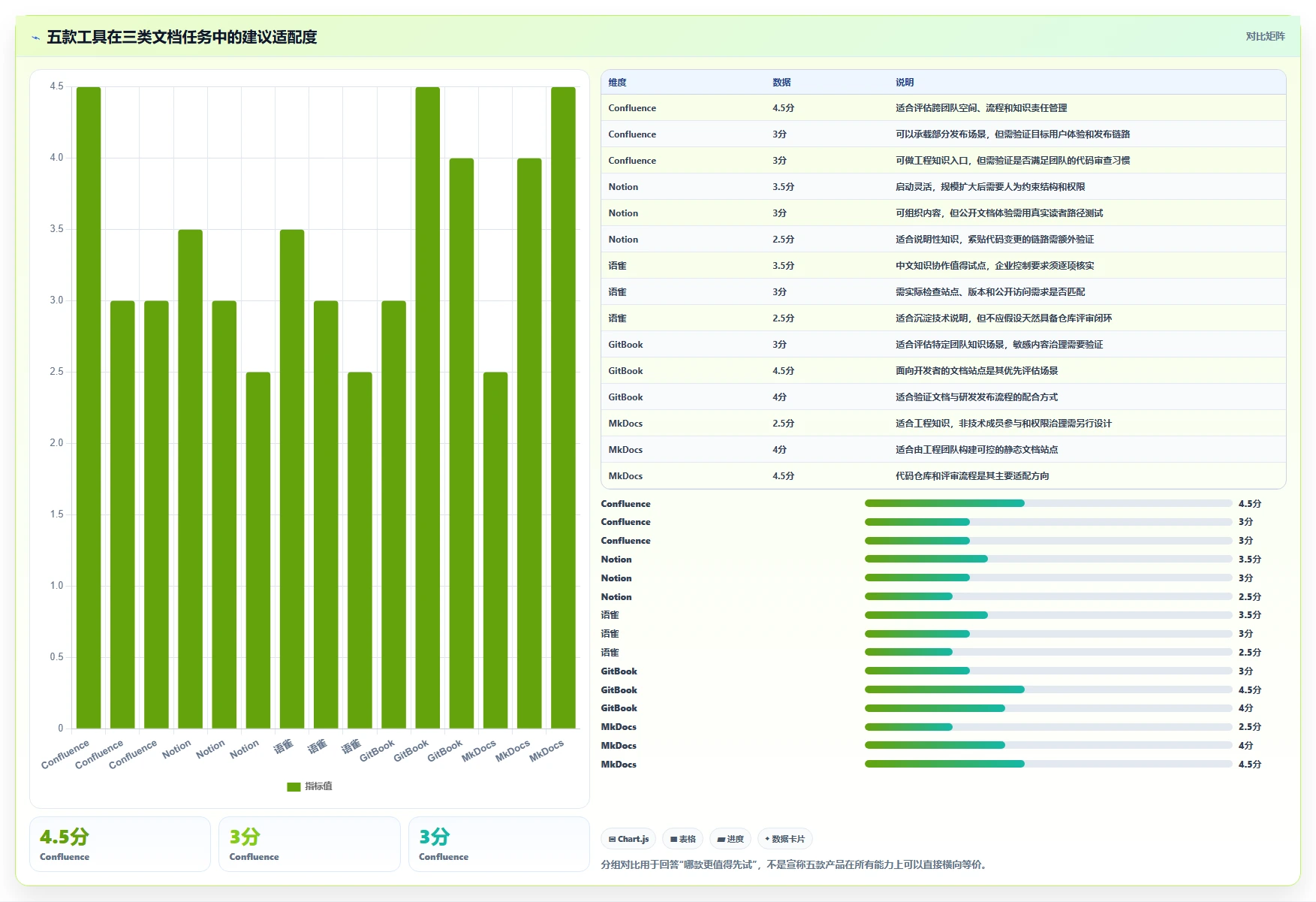Click the GitBook 3分 progress bar

[x=1048, y=671]
